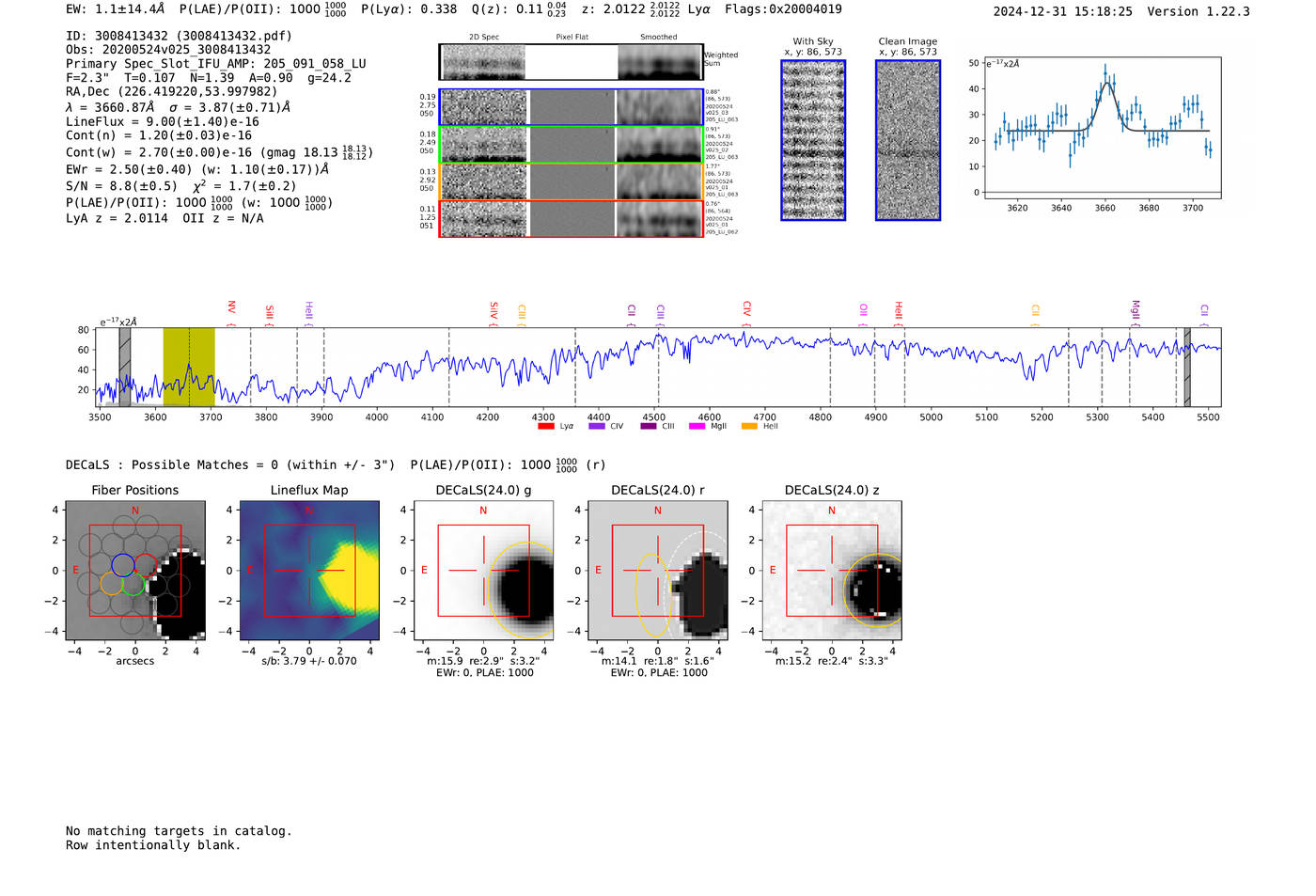The width and height of the screenshot is (1316, 896).
Task: Click the blue-bordered 2D spec thumbnail
Action: pos(483,107)
